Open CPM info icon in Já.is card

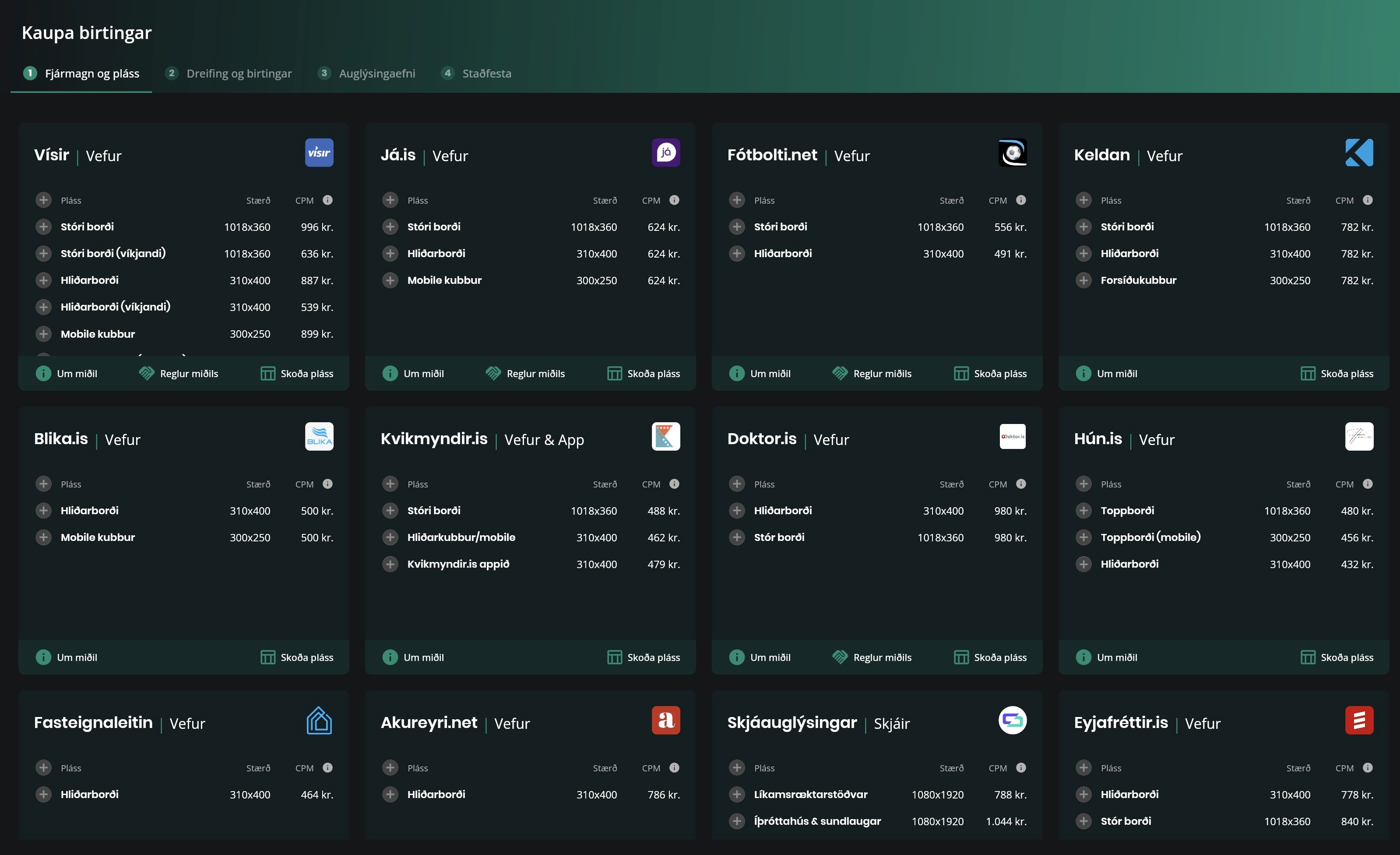674,200
